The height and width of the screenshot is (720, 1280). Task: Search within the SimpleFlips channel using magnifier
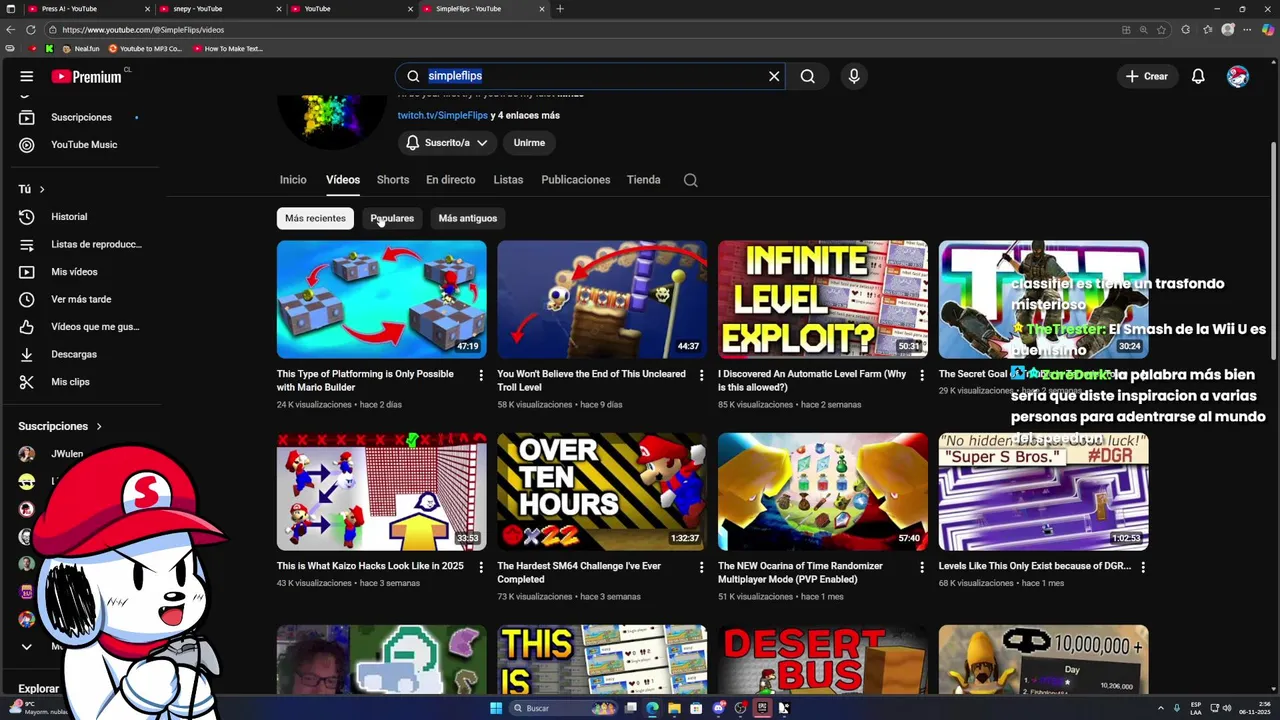tap(690, 180)
